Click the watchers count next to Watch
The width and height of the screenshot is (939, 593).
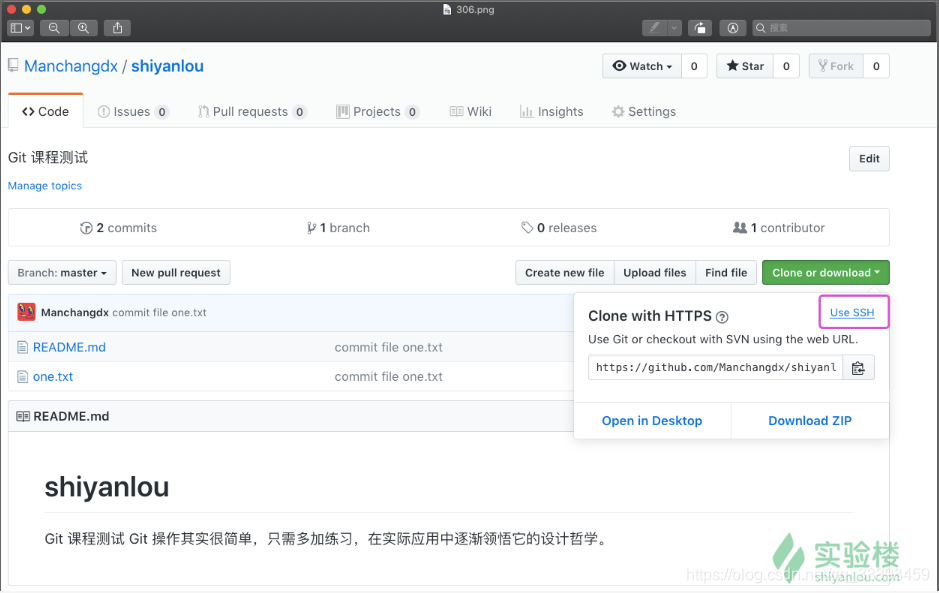(x=694, y=66)
